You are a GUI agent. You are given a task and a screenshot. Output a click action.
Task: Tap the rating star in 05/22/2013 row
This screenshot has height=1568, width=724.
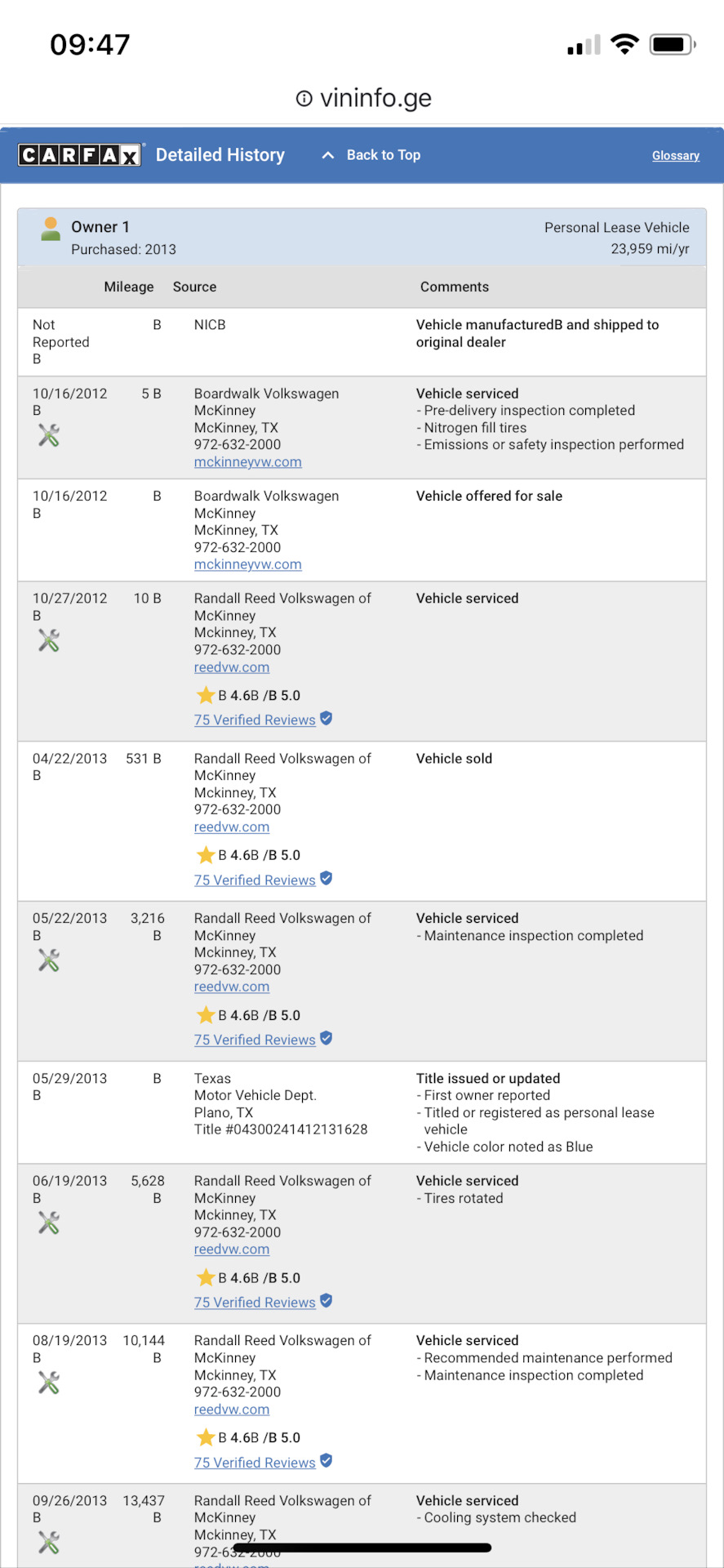coord(206,1015)
